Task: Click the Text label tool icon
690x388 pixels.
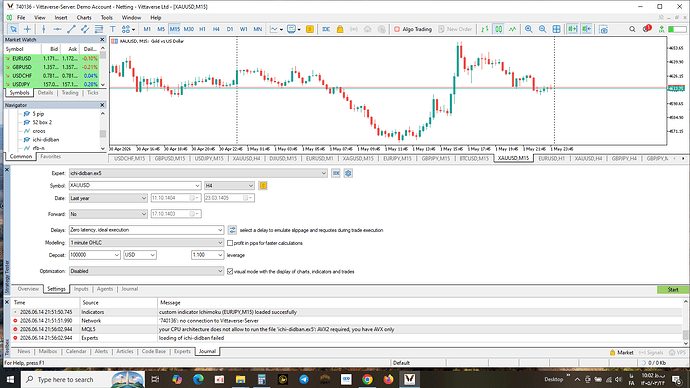Action: click(113, 29)
